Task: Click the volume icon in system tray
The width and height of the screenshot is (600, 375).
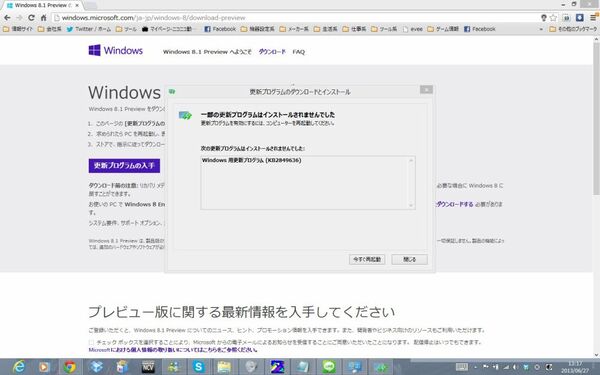Action: coord(515,367)
